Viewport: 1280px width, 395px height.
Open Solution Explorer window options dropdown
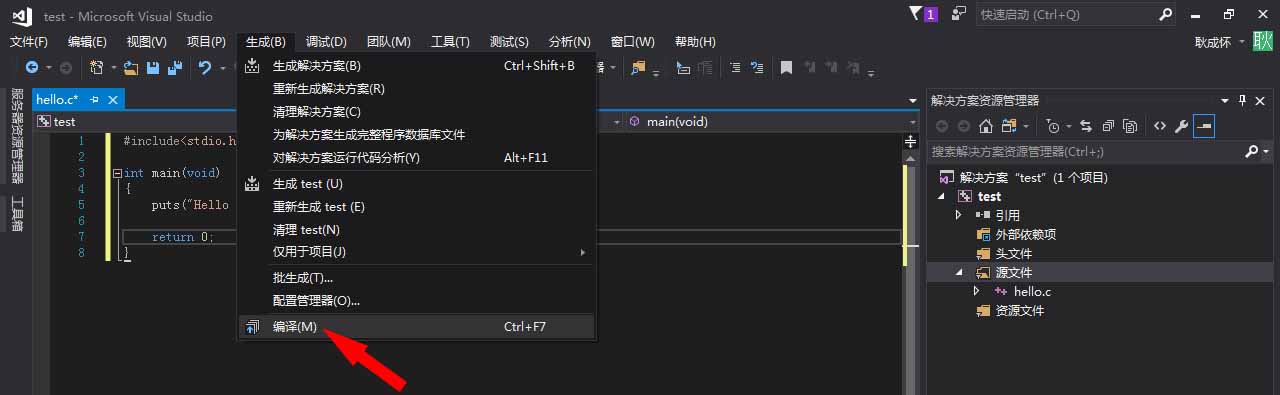click(1225, 101)
